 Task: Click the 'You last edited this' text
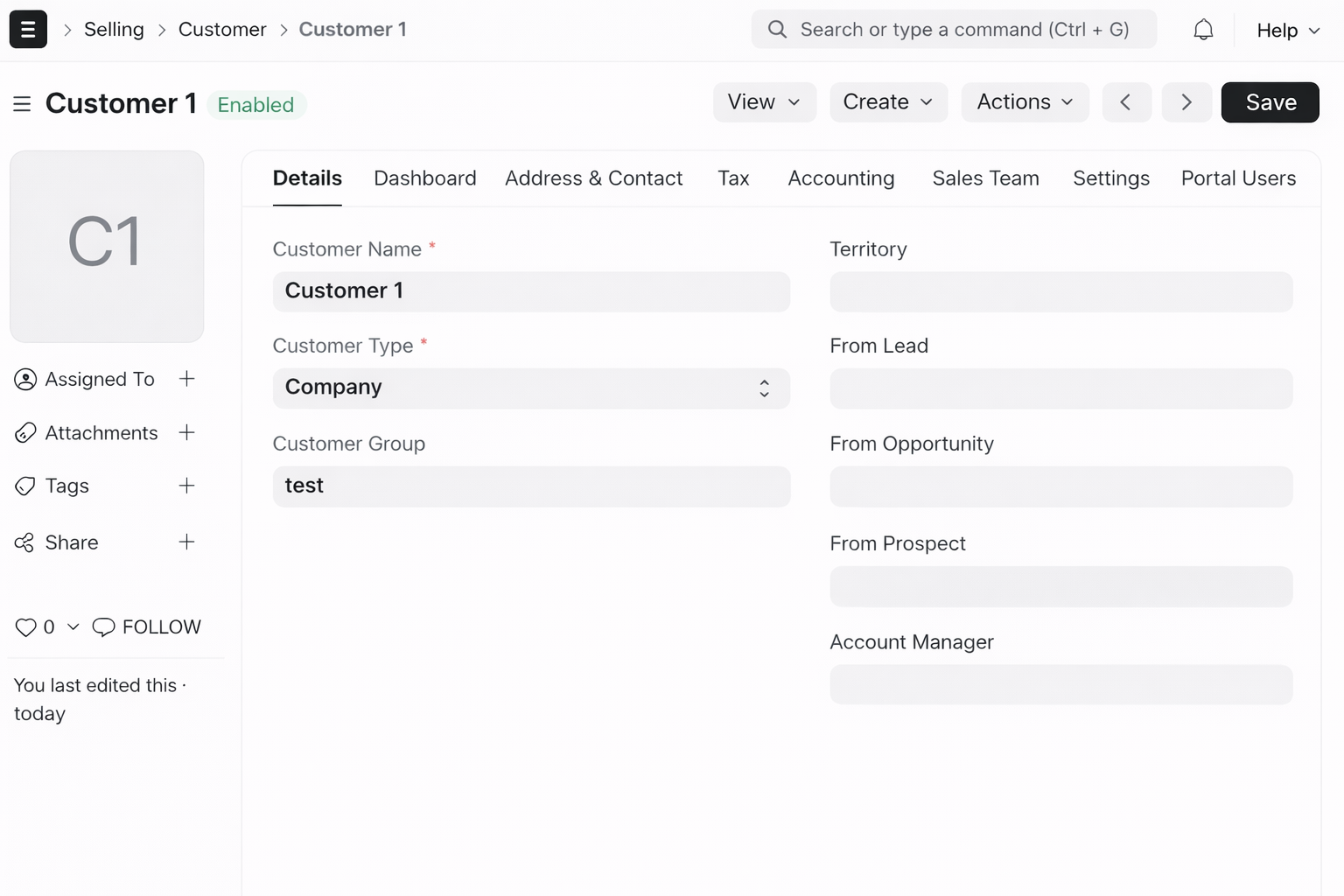[x=95, y=685]
